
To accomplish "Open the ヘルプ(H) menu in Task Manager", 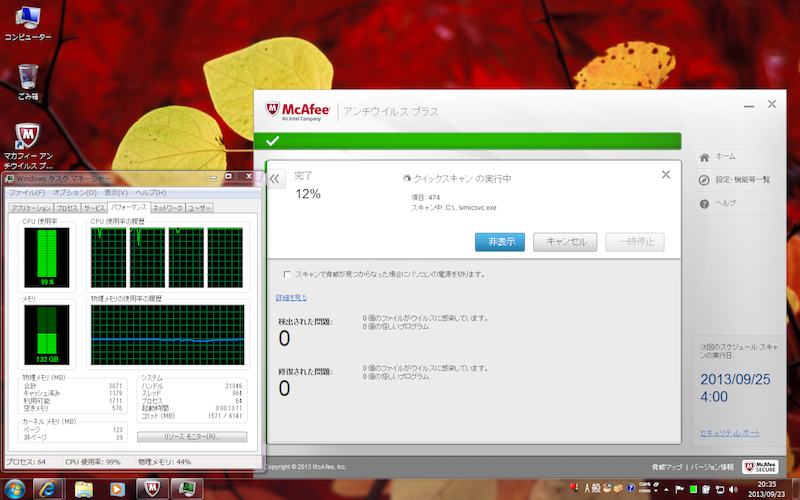I will (151, 192).
